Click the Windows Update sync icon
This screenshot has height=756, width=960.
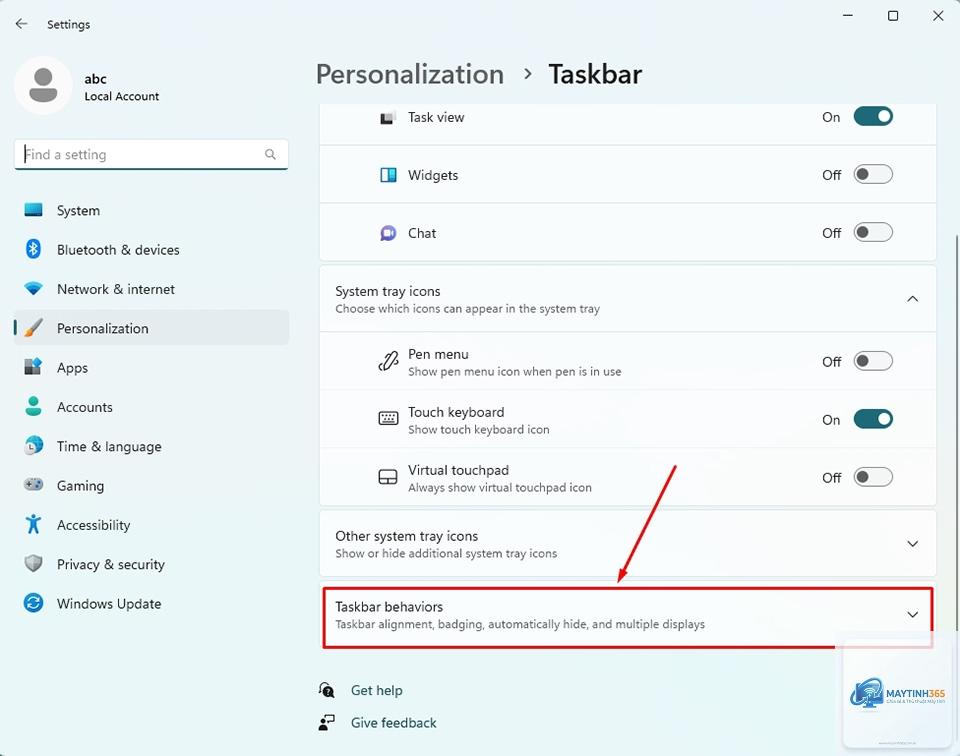(x=33, y=603)
